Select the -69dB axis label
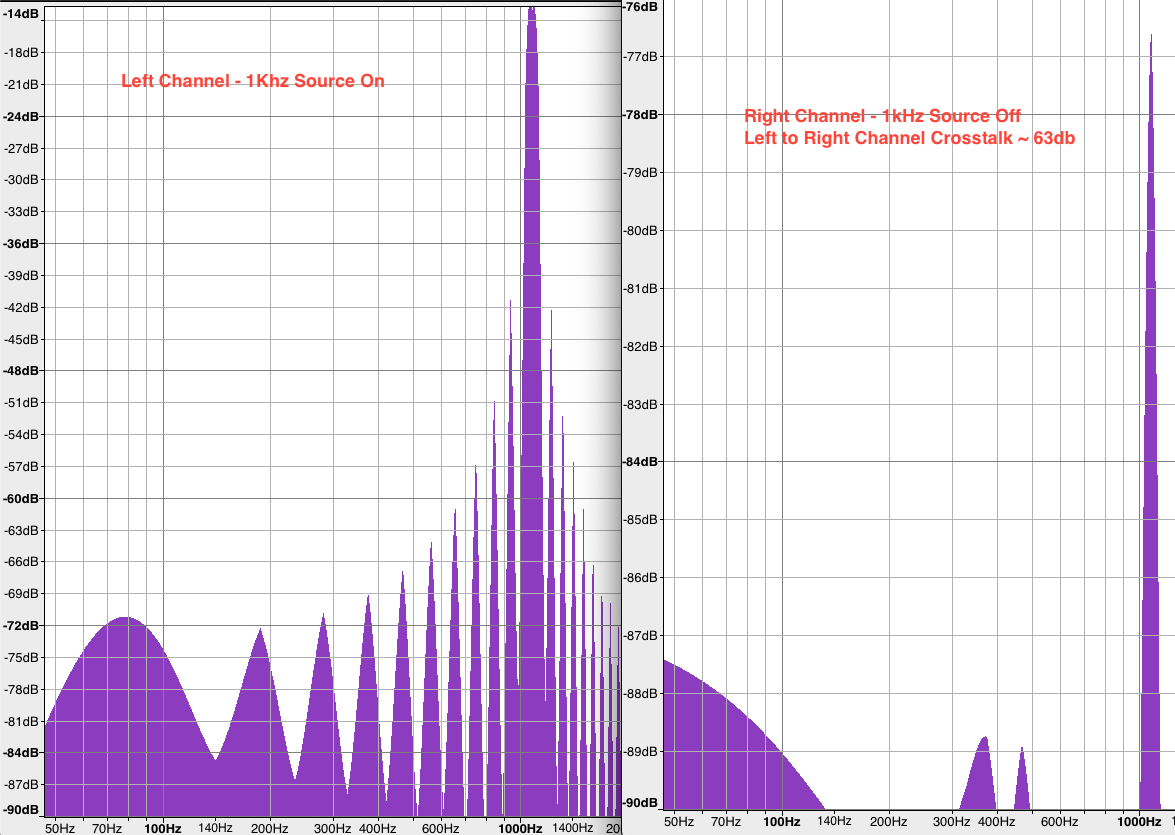1175x835 pixels. tap(22, 594)
